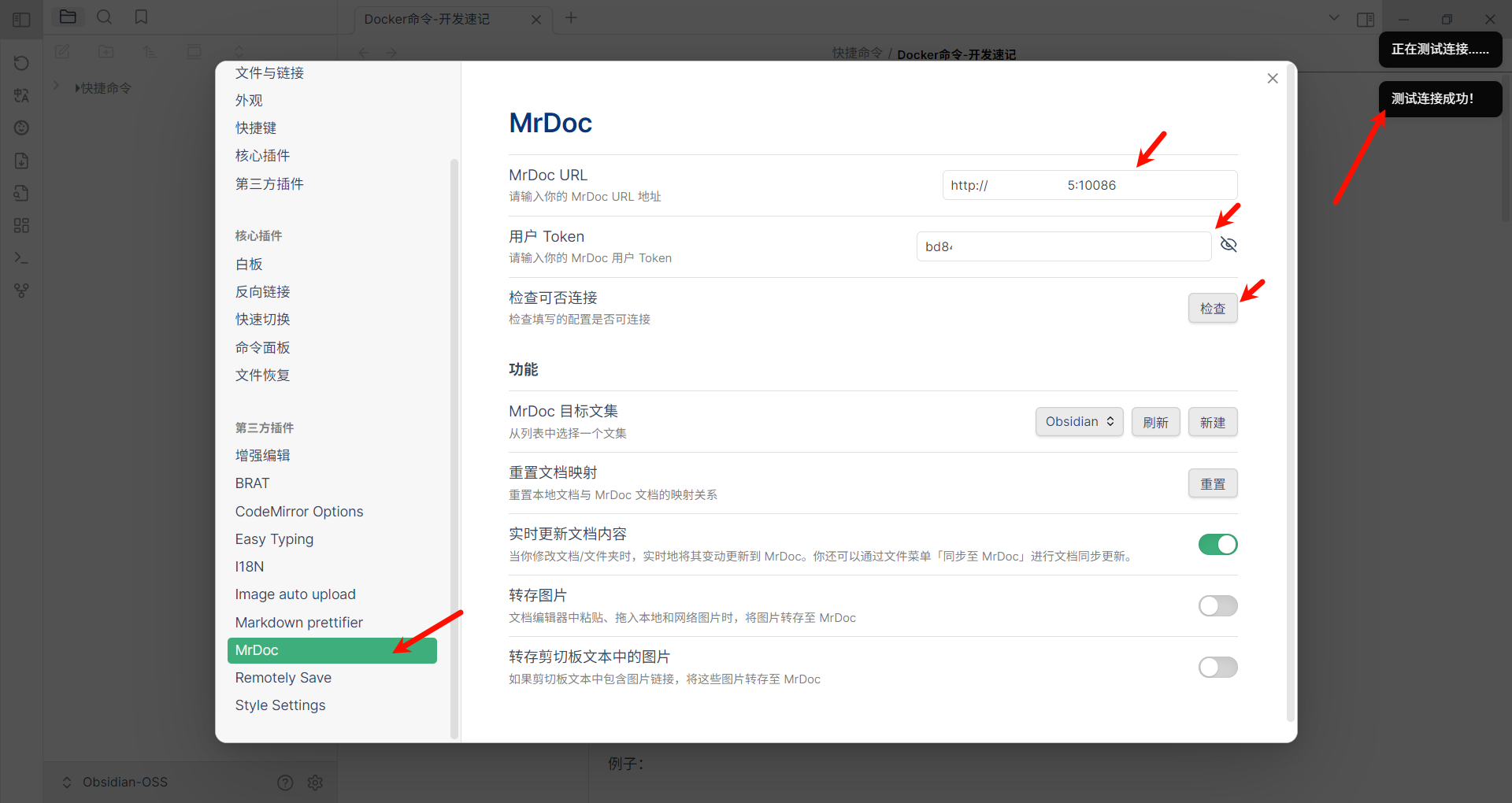Click the four-squares grid ribbon icon

click(x=21, y=225)
